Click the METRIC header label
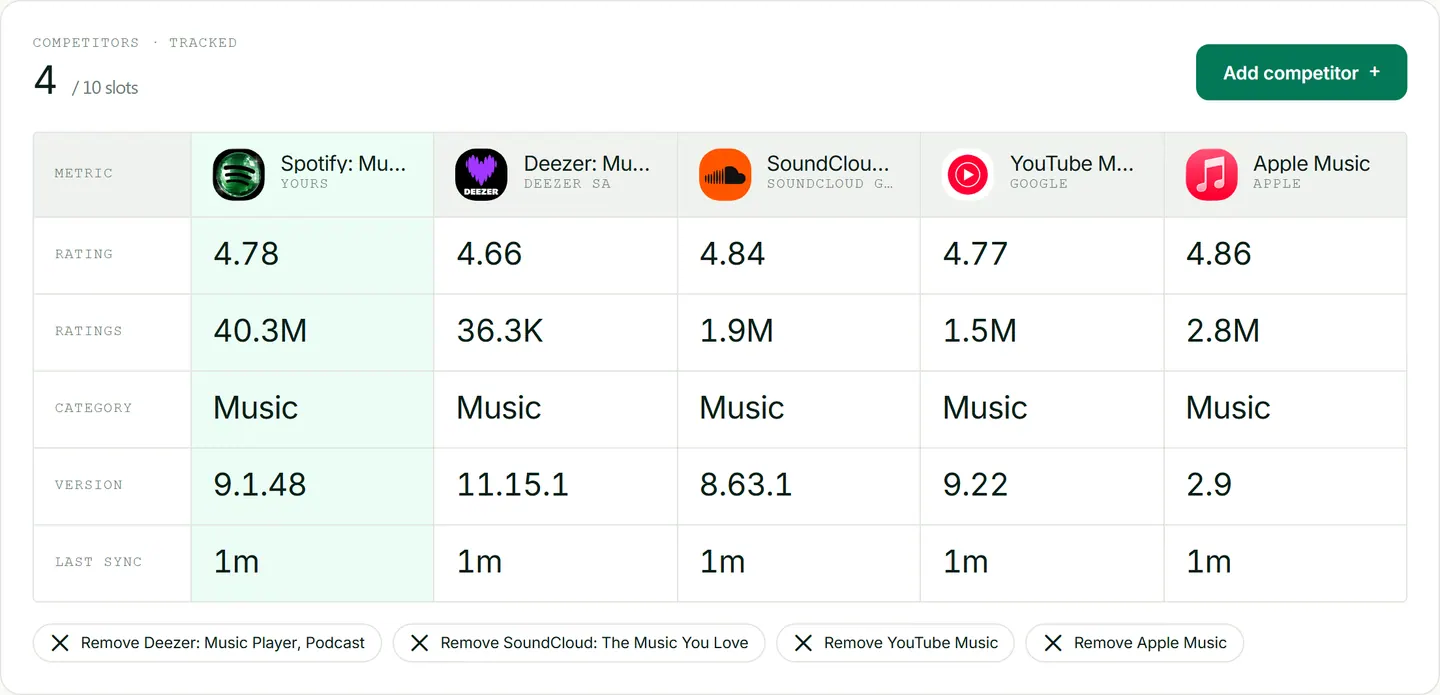This screenshot has height=695, width=1440. [x=83, y=174]
